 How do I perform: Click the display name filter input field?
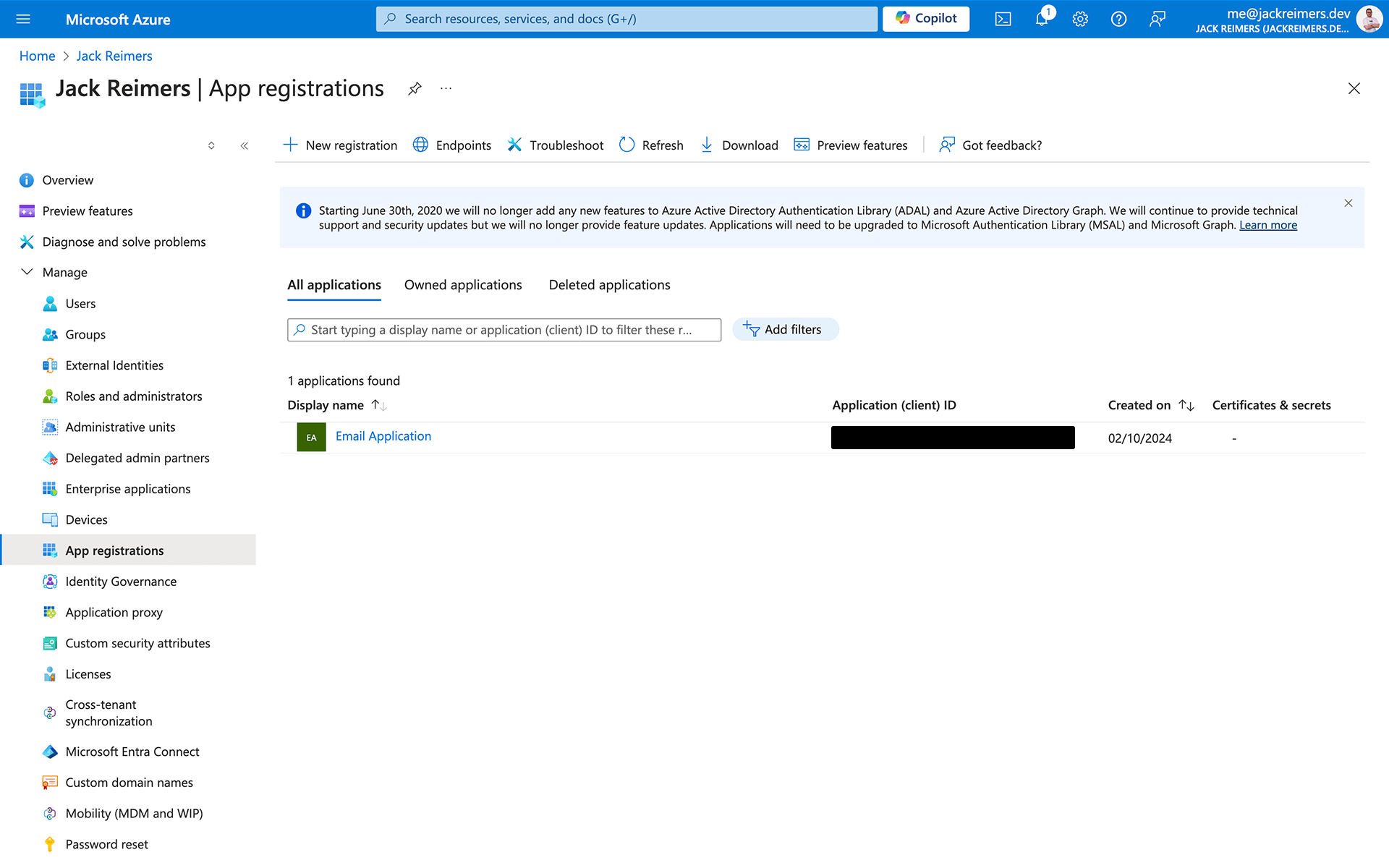(x=504, y=328)
